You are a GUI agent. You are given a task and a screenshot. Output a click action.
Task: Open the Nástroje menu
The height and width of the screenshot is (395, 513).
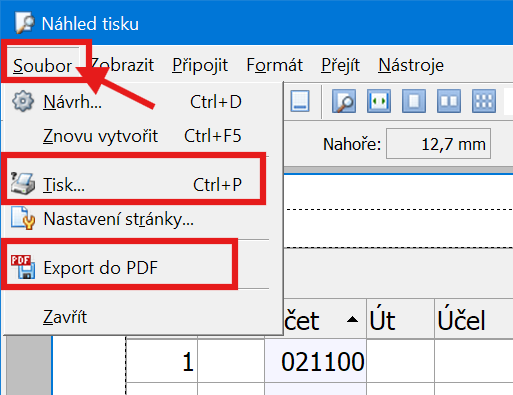tap(411, 65)
